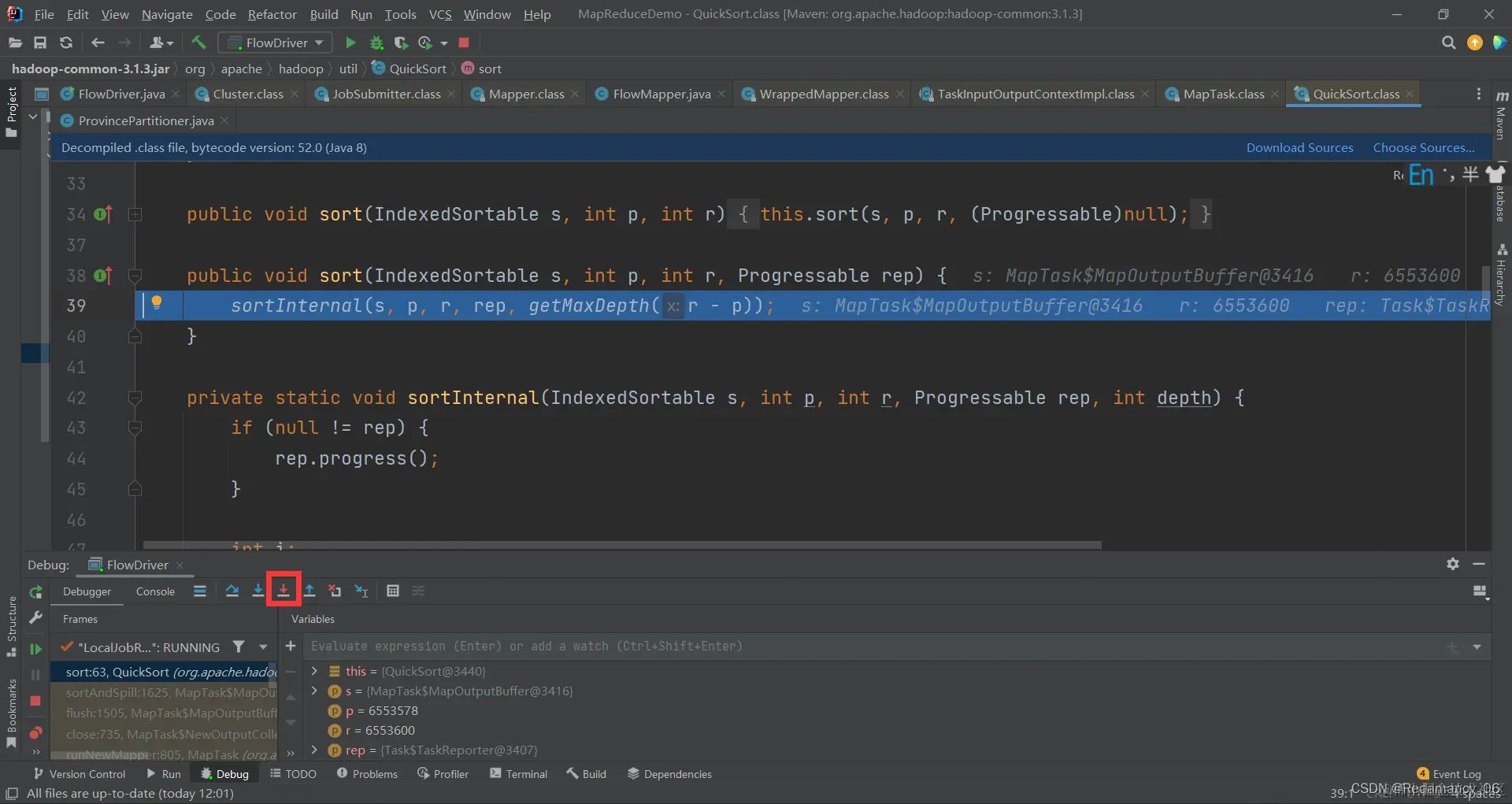Show the execution point
The height and width of the screenshot is (804, 1512).
pyautogui.click(x=200, y=591)
